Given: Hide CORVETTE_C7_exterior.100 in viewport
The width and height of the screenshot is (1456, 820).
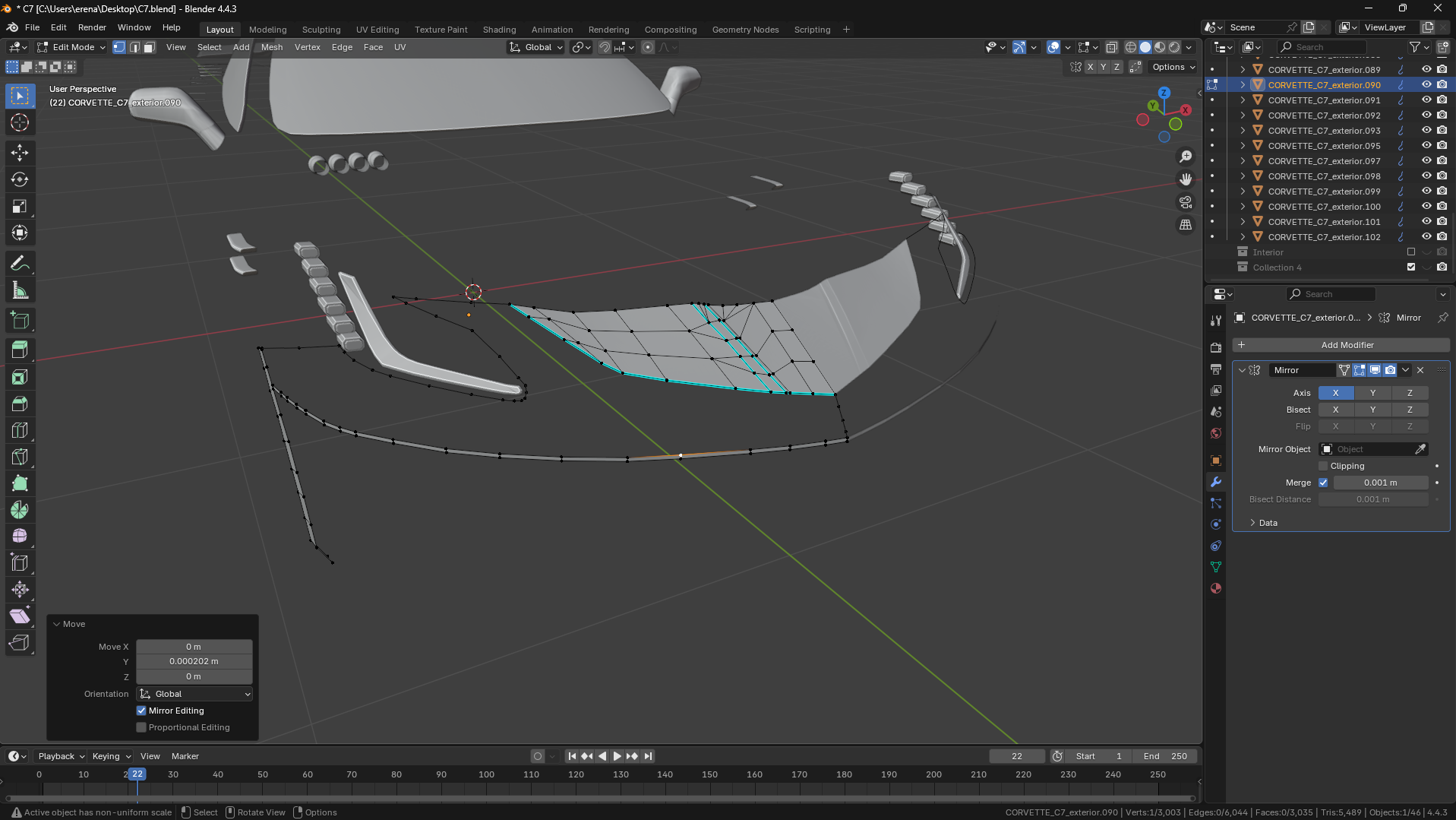Looking at the screenshot, I should click(x=1426, y=206).
